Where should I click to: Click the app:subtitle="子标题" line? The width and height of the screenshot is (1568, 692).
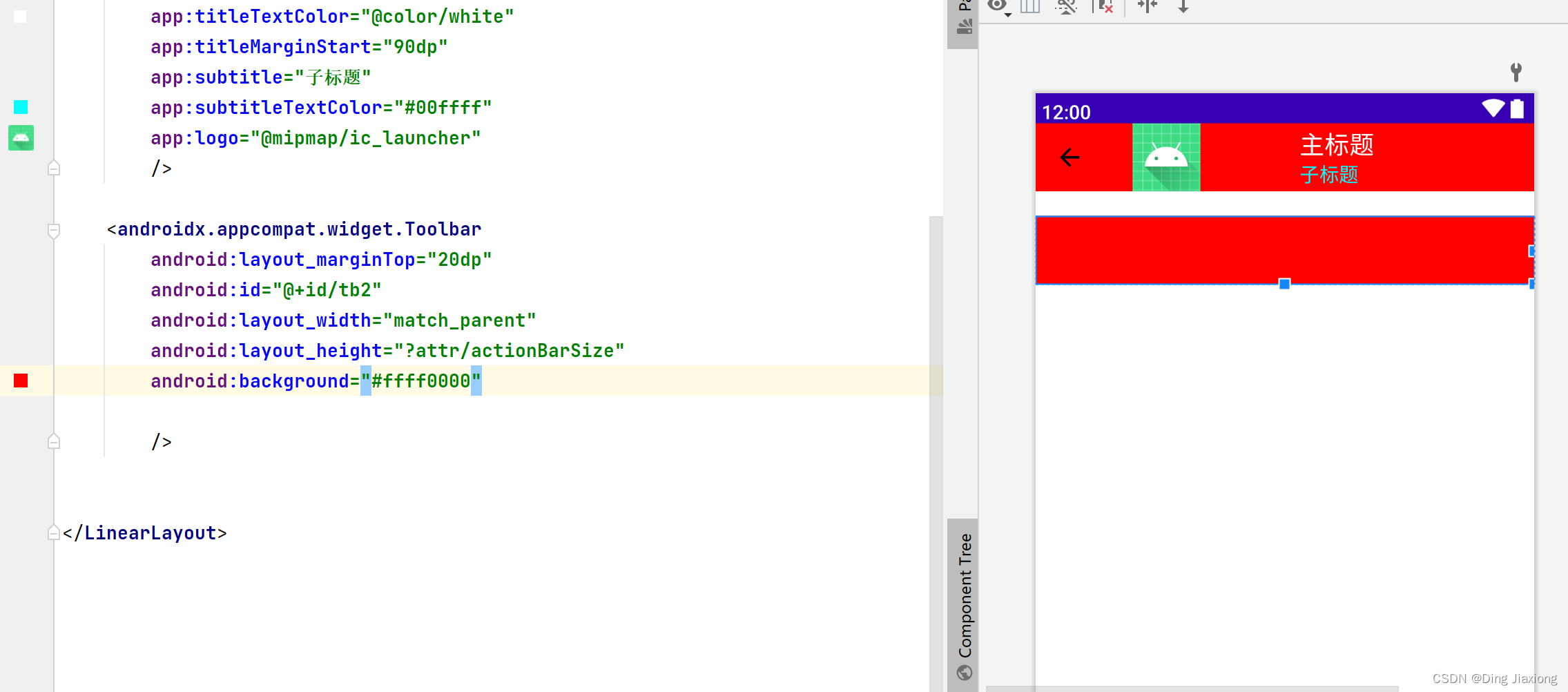[260, 77]
